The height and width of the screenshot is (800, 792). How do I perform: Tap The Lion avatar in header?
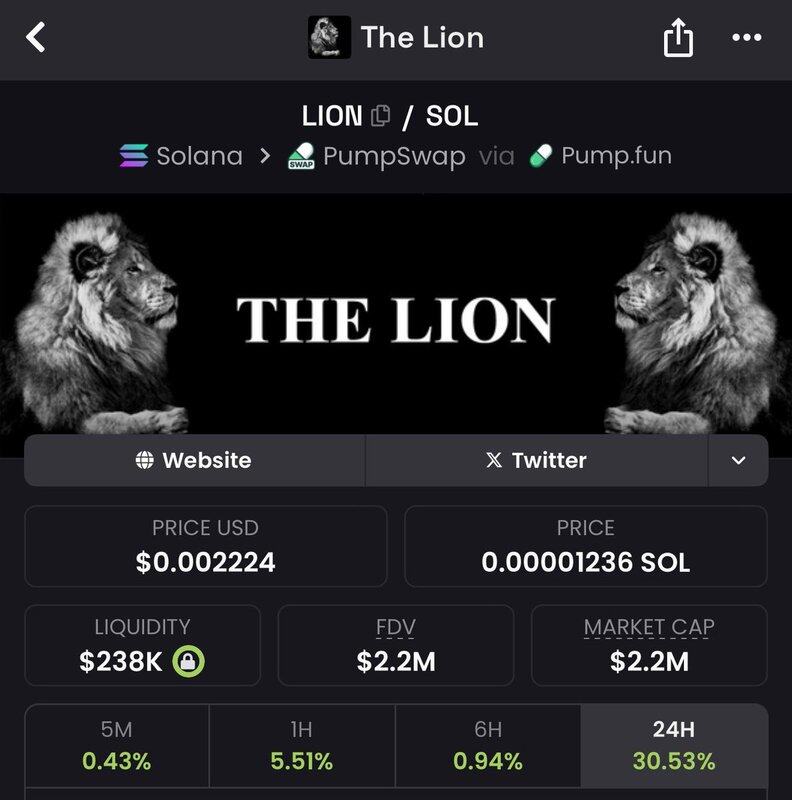(x=329, y=38)
